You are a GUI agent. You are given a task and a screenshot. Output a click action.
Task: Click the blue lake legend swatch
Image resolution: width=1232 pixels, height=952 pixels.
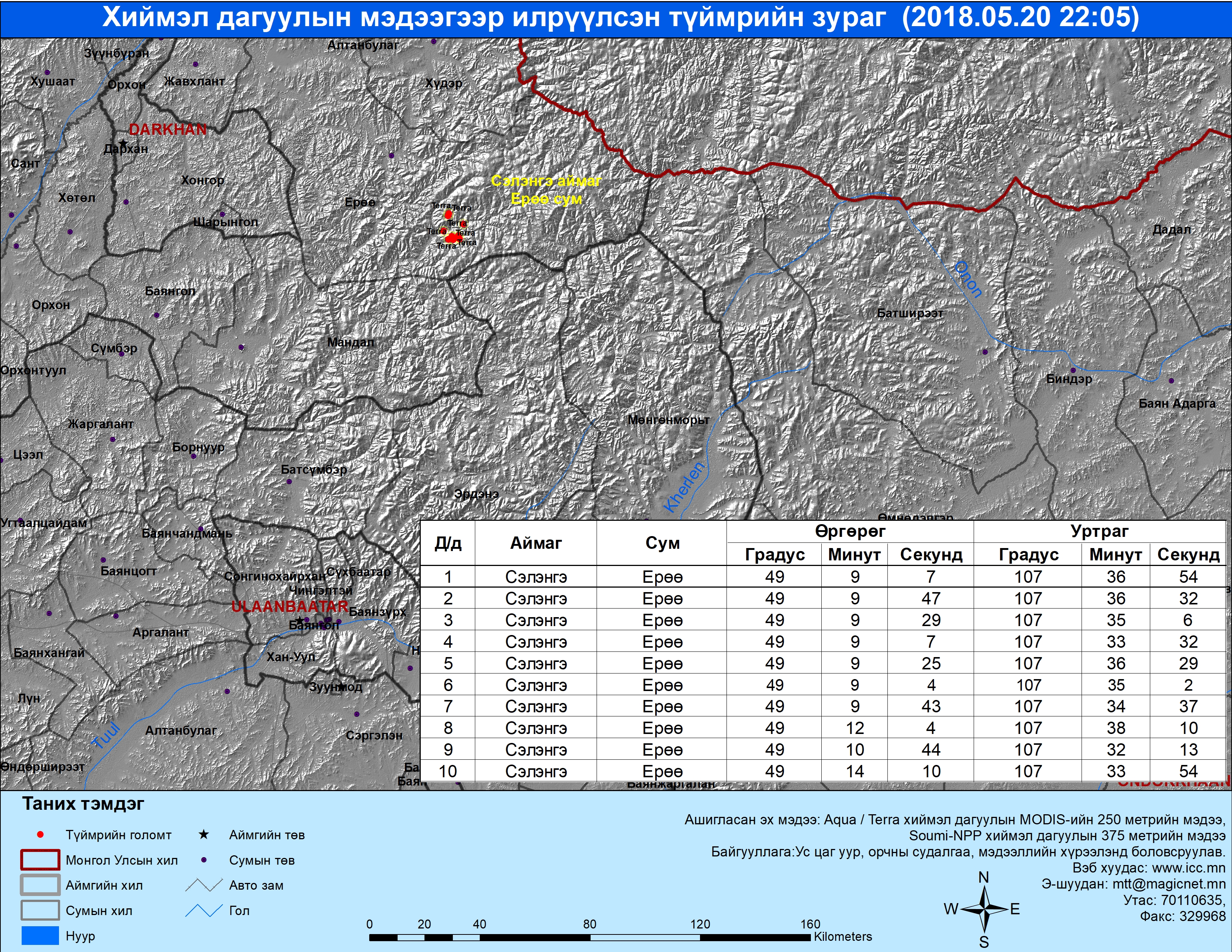[x=40, y=935]
